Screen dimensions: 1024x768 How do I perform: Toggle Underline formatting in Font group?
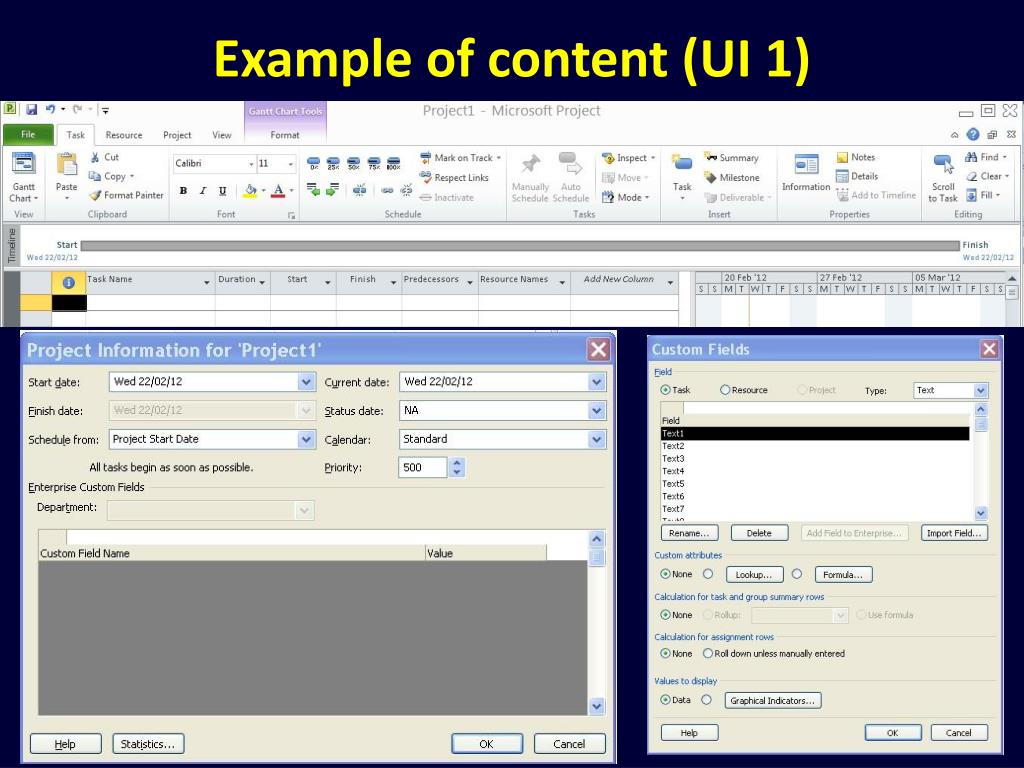[x=223, y=191]
